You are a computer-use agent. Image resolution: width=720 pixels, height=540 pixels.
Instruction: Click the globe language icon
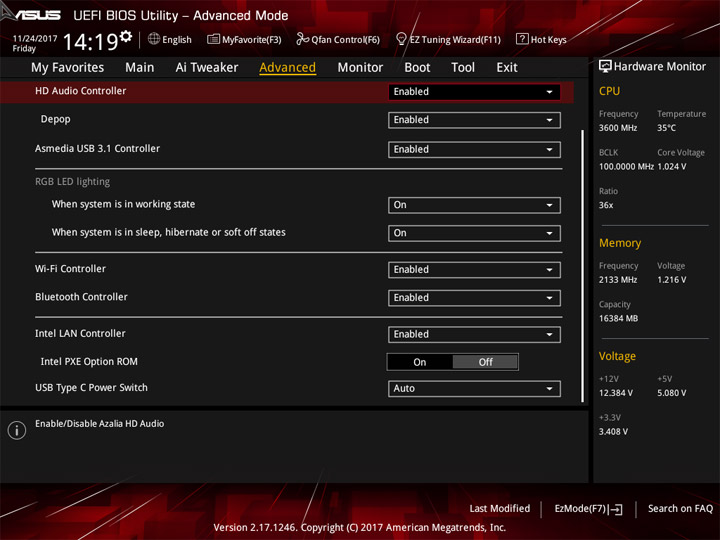click(154, 39)
